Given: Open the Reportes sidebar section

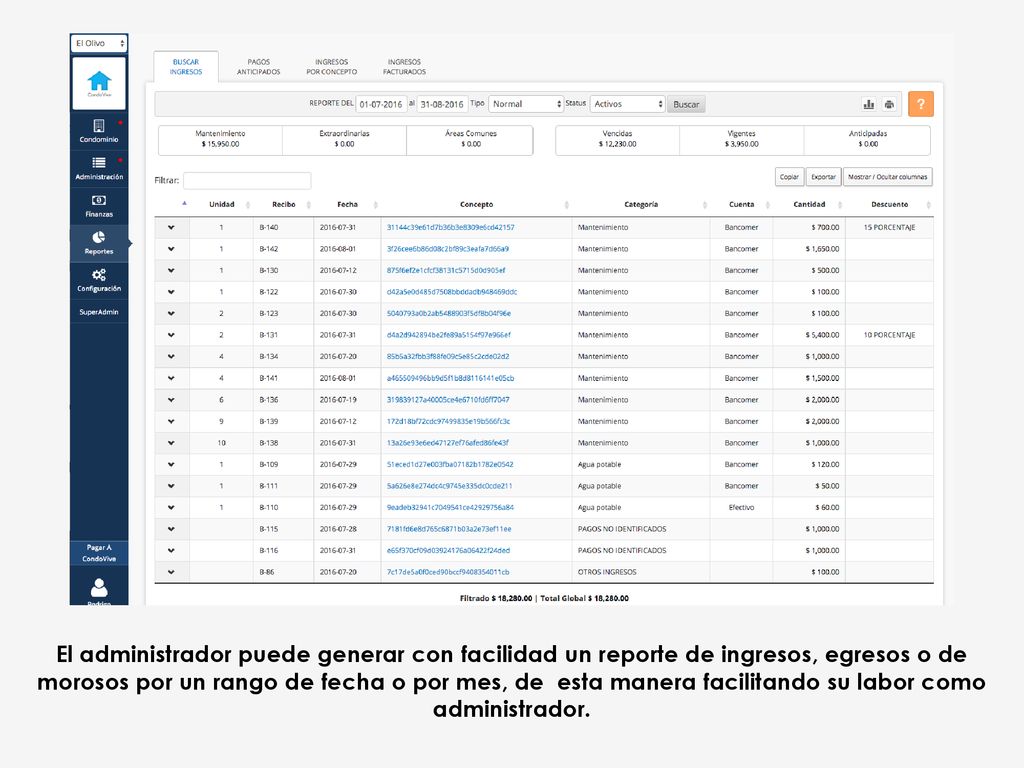Looking at the screenshot, I should (x=99, y=242).
